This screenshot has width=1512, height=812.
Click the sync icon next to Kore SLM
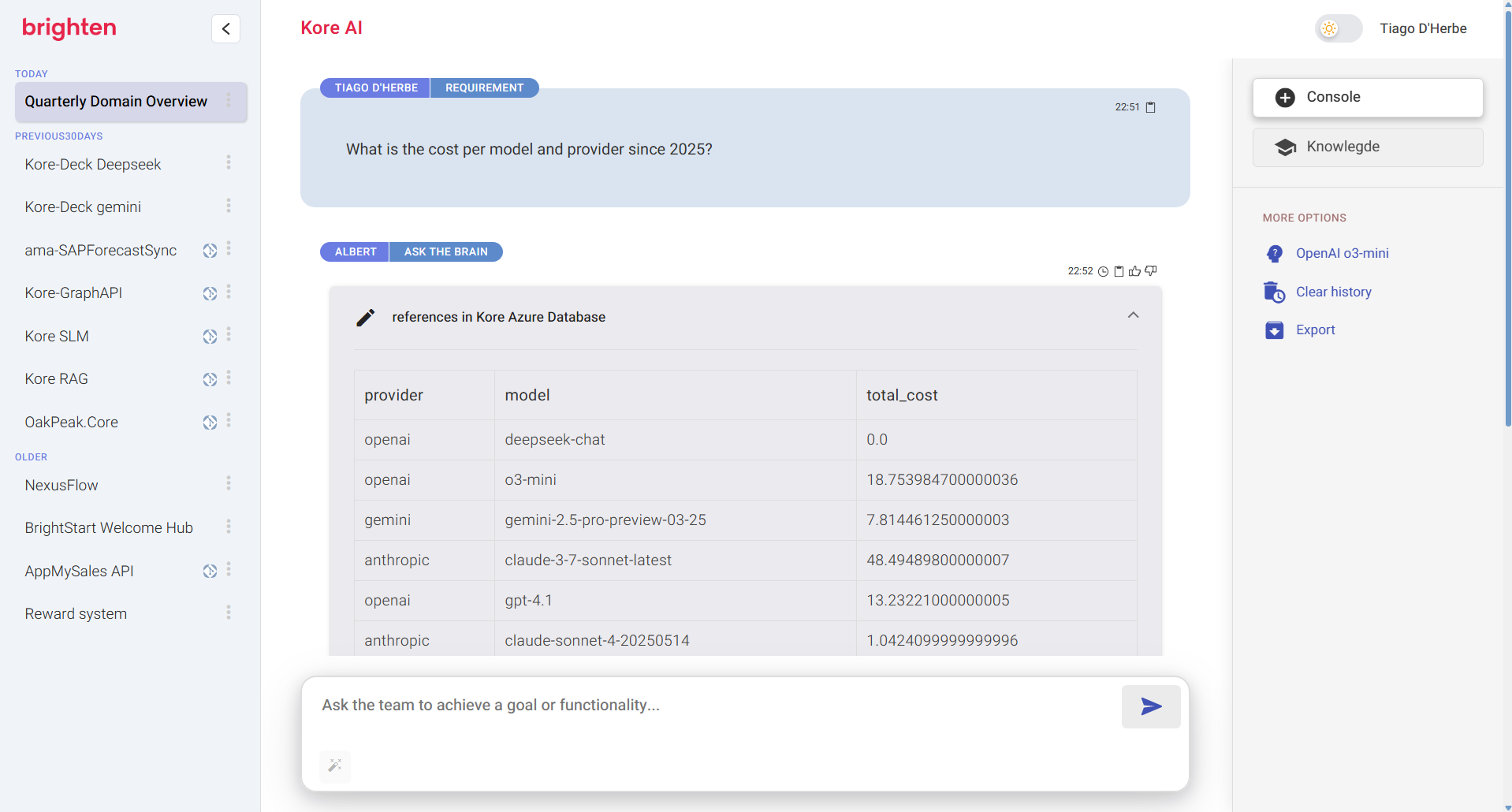point(210,337)
